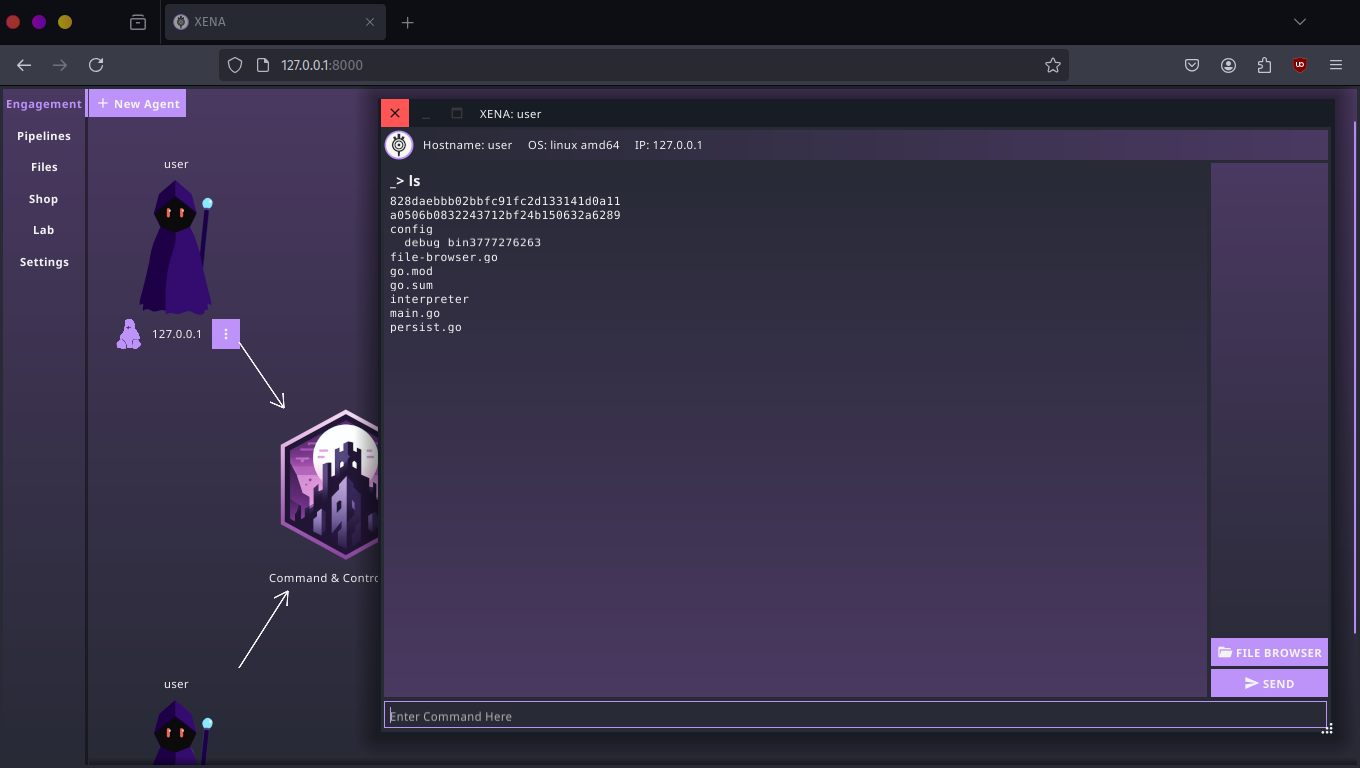Click debug bin3777276263 in output
Viewport: 1360px width, 768px height.
[472, 243]
